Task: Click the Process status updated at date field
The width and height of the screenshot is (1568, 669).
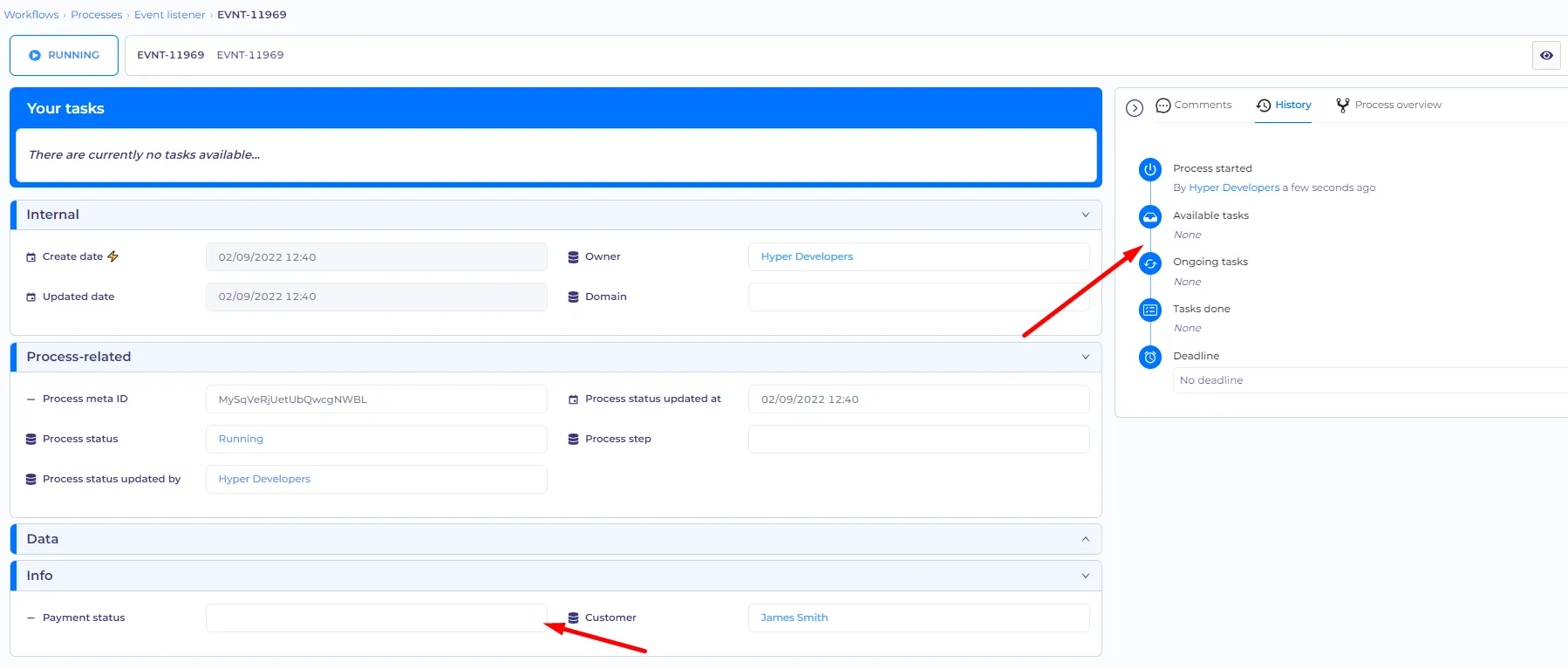Action: 919,399
